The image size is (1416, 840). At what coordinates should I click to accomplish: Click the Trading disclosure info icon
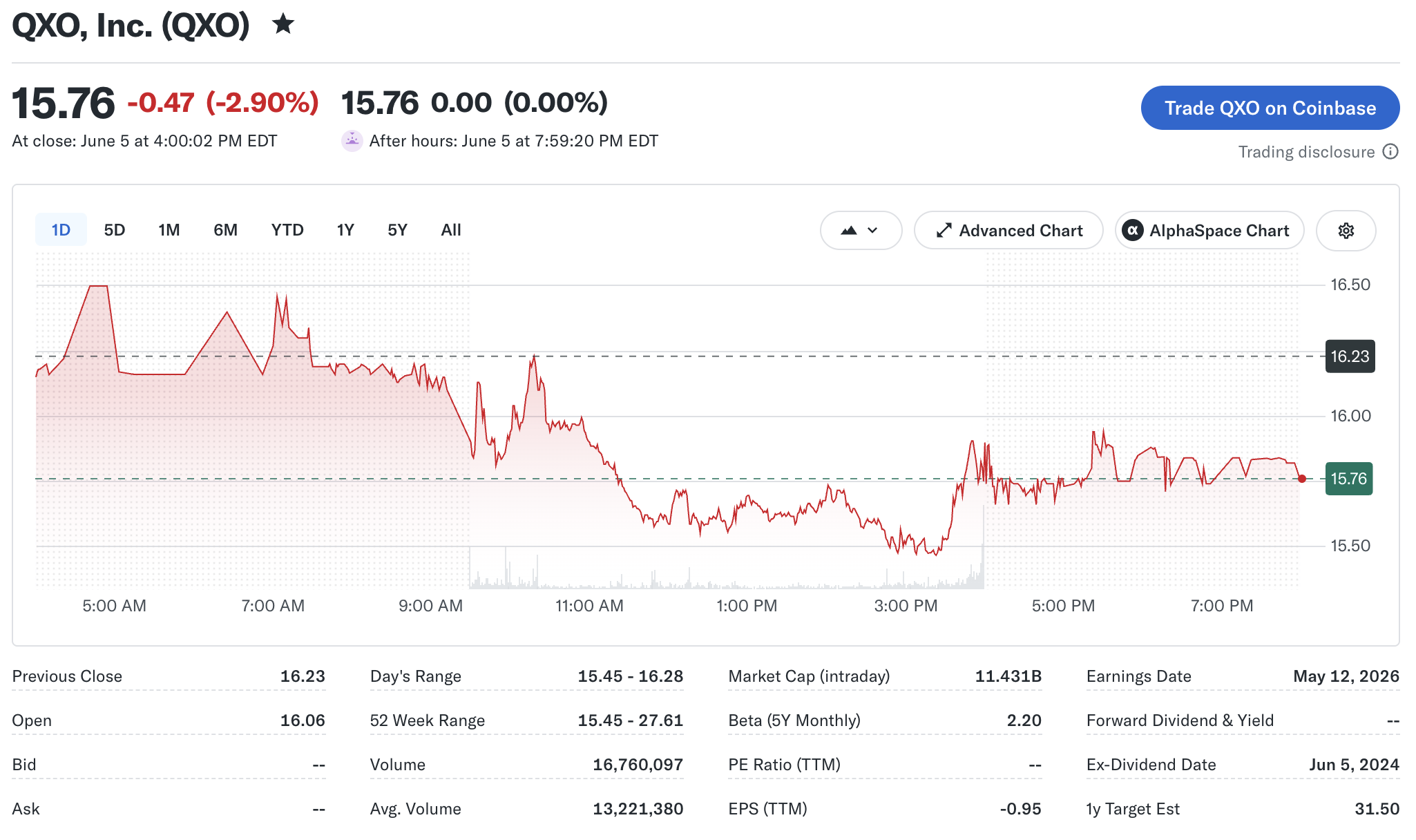tap(1390, 152)
